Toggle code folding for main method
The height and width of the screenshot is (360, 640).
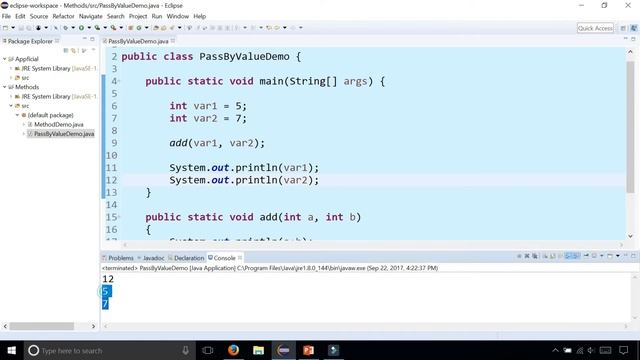tap(119, 81)
